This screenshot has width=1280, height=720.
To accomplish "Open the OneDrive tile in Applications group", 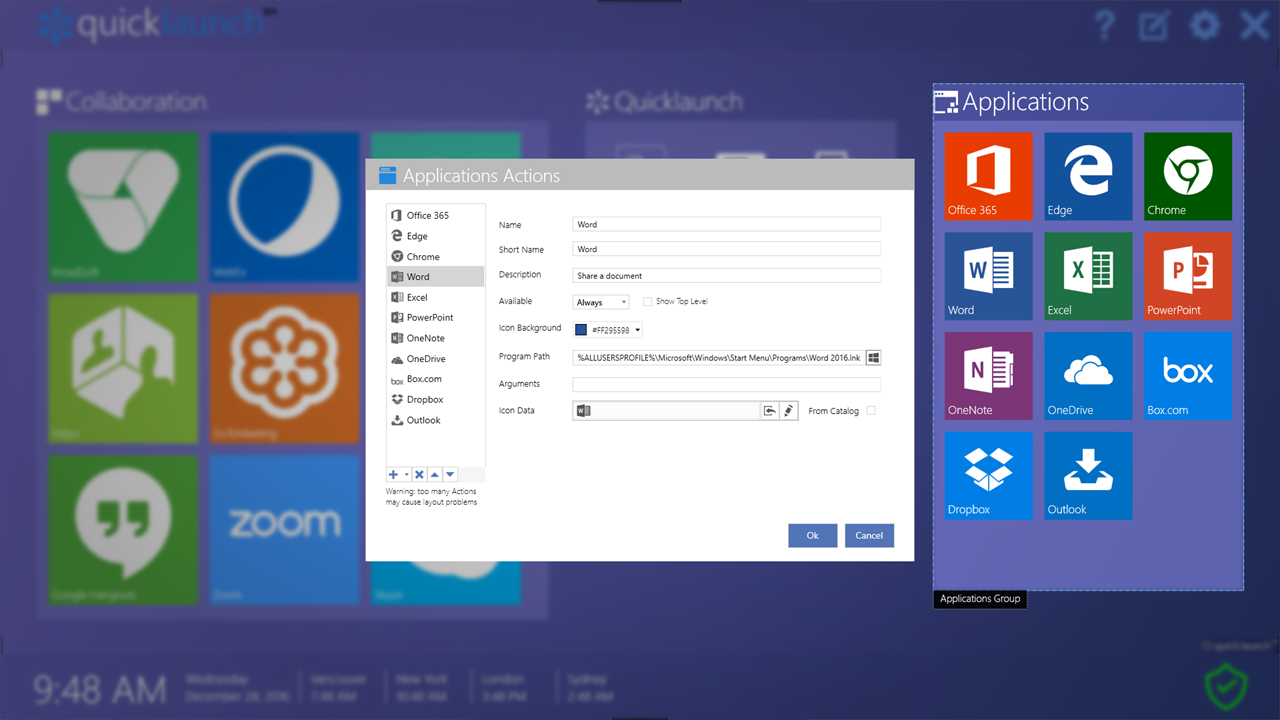I will coord(1088,376).
